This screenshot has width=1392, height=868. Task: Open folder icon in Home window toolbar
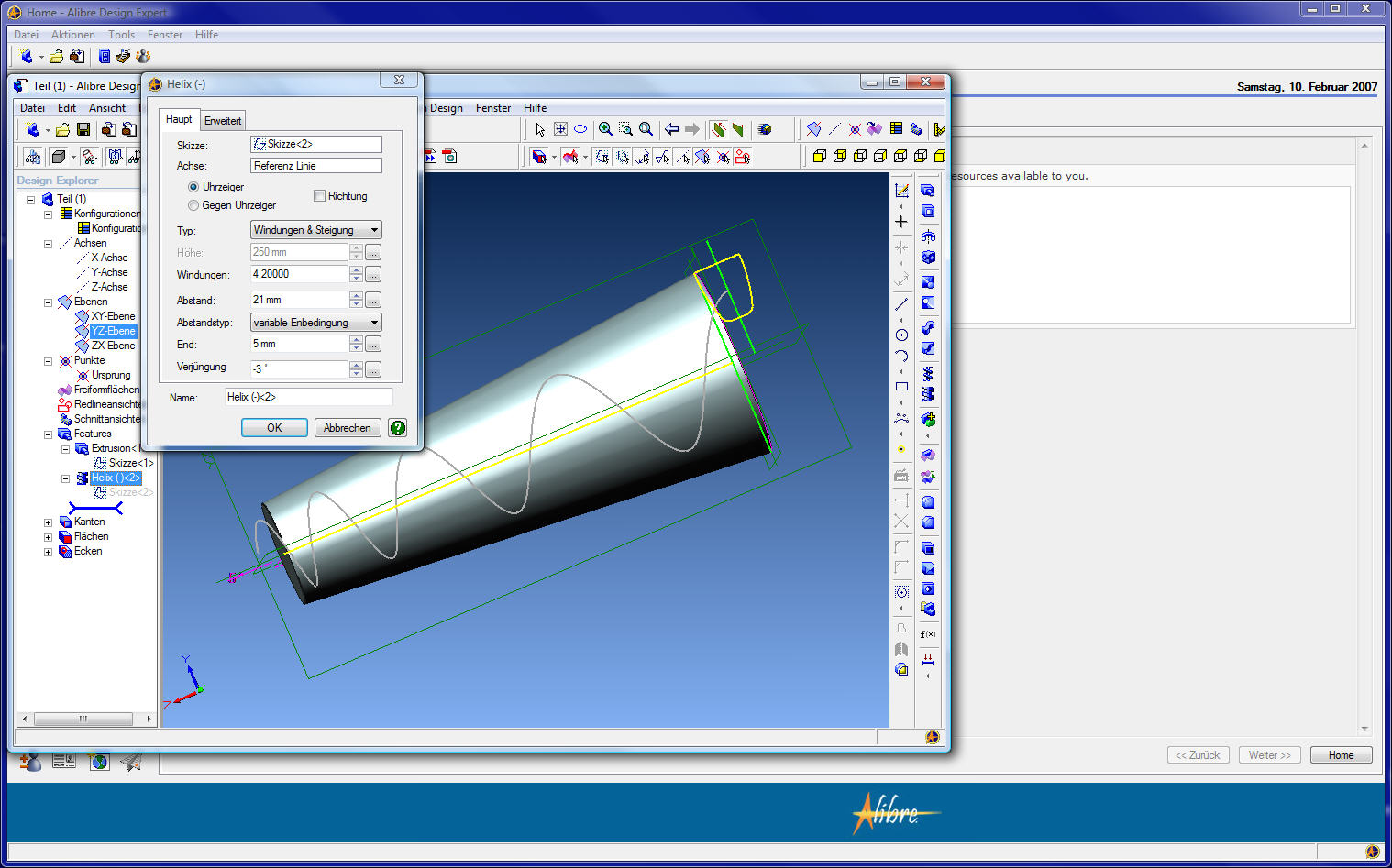coord(56,56)
